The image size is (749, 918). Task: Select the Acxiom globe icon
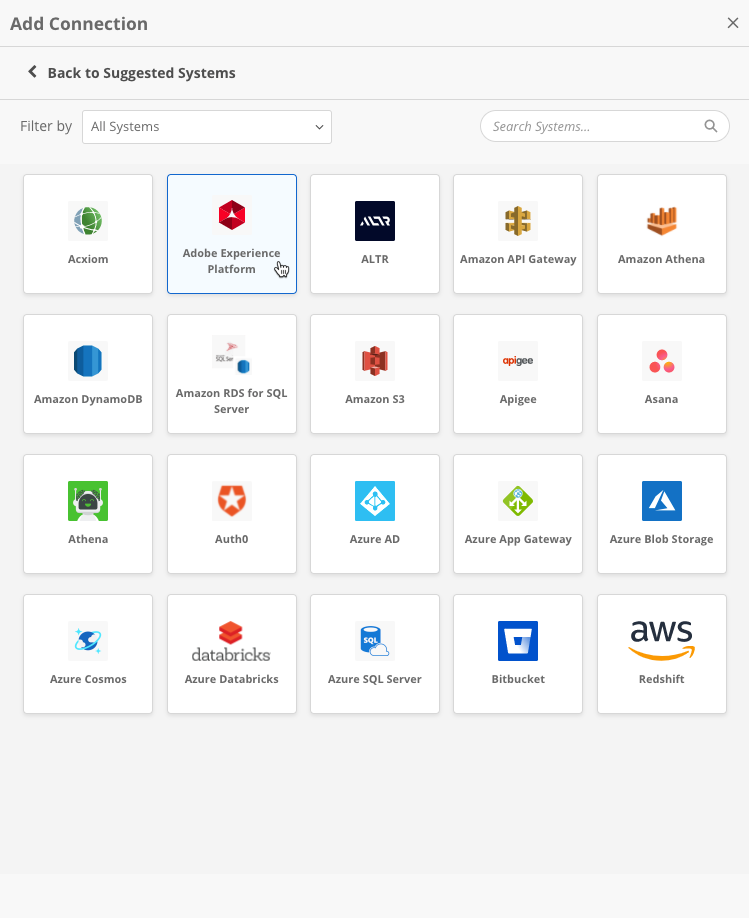88,220
